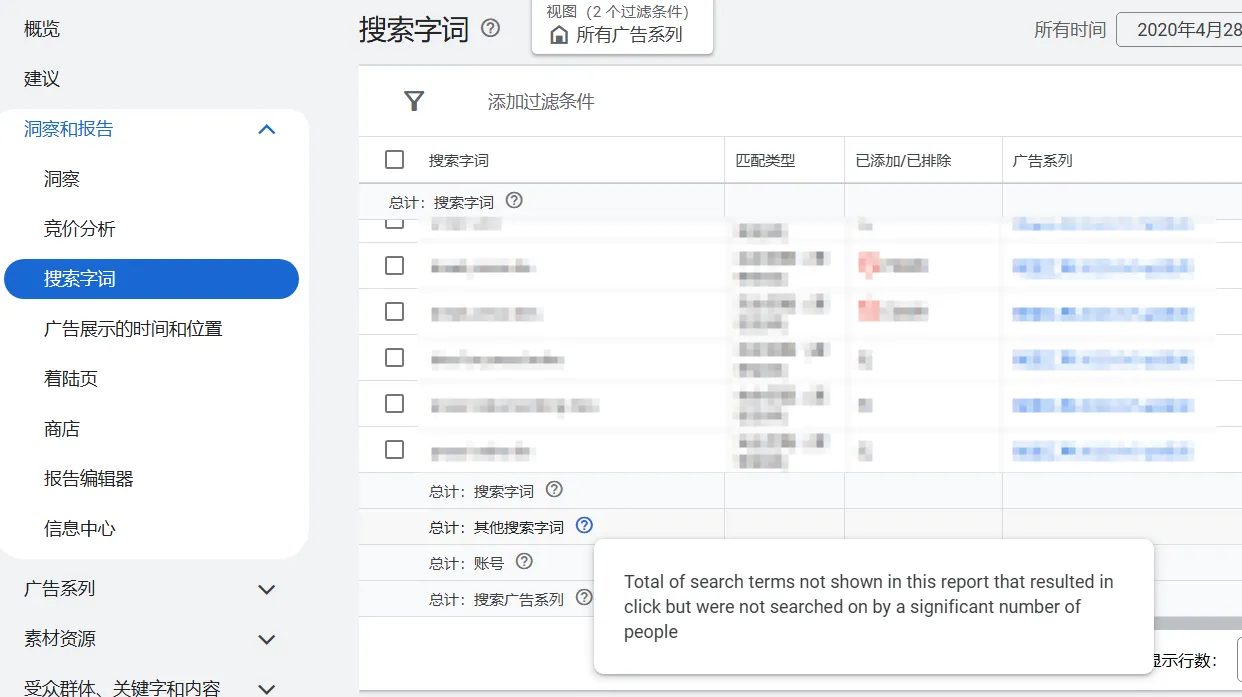Click help icon beside 总计:账号
1242x697 pixels.
click(x=524, y=561)
